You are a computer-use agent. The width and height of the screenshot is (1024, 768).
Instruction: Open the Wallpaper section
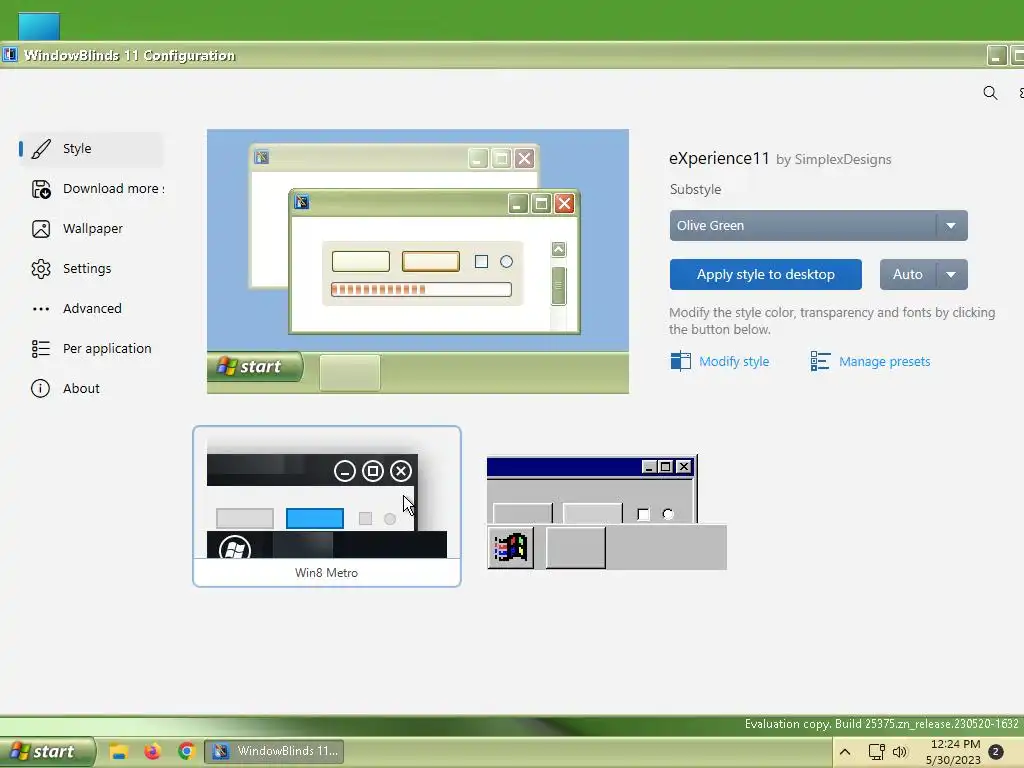[91, 229]
